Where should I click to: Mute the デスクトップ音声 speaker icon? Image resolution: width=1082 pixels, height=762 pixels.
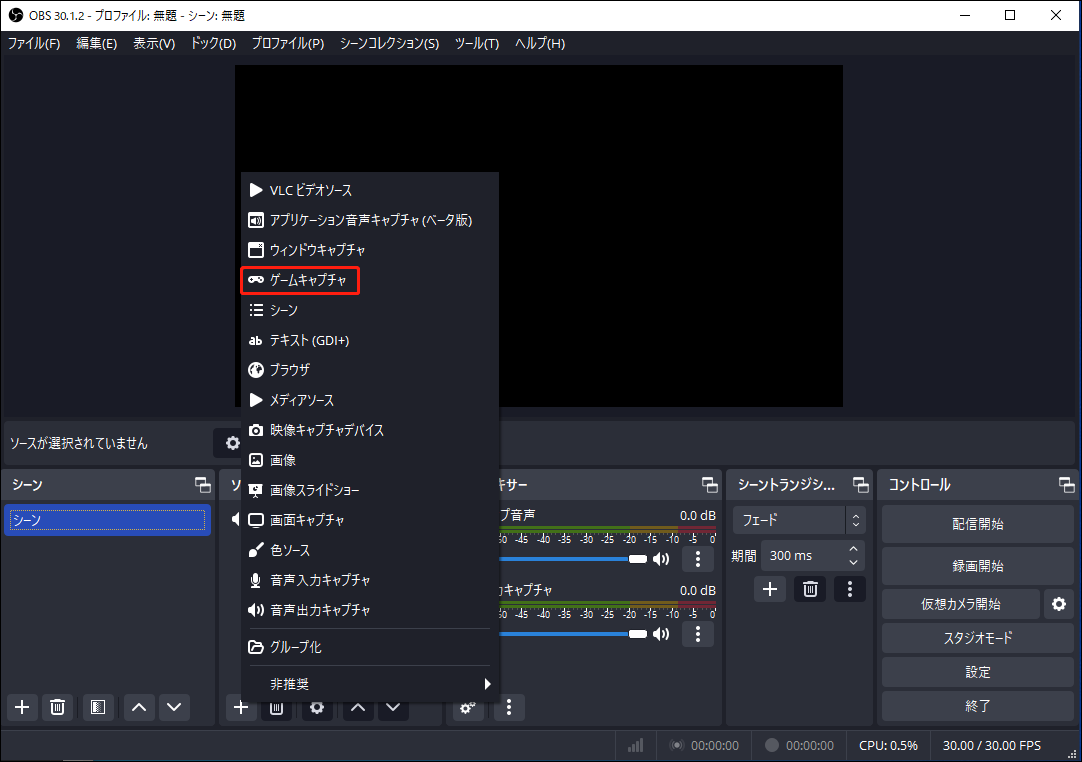(660, 559)
